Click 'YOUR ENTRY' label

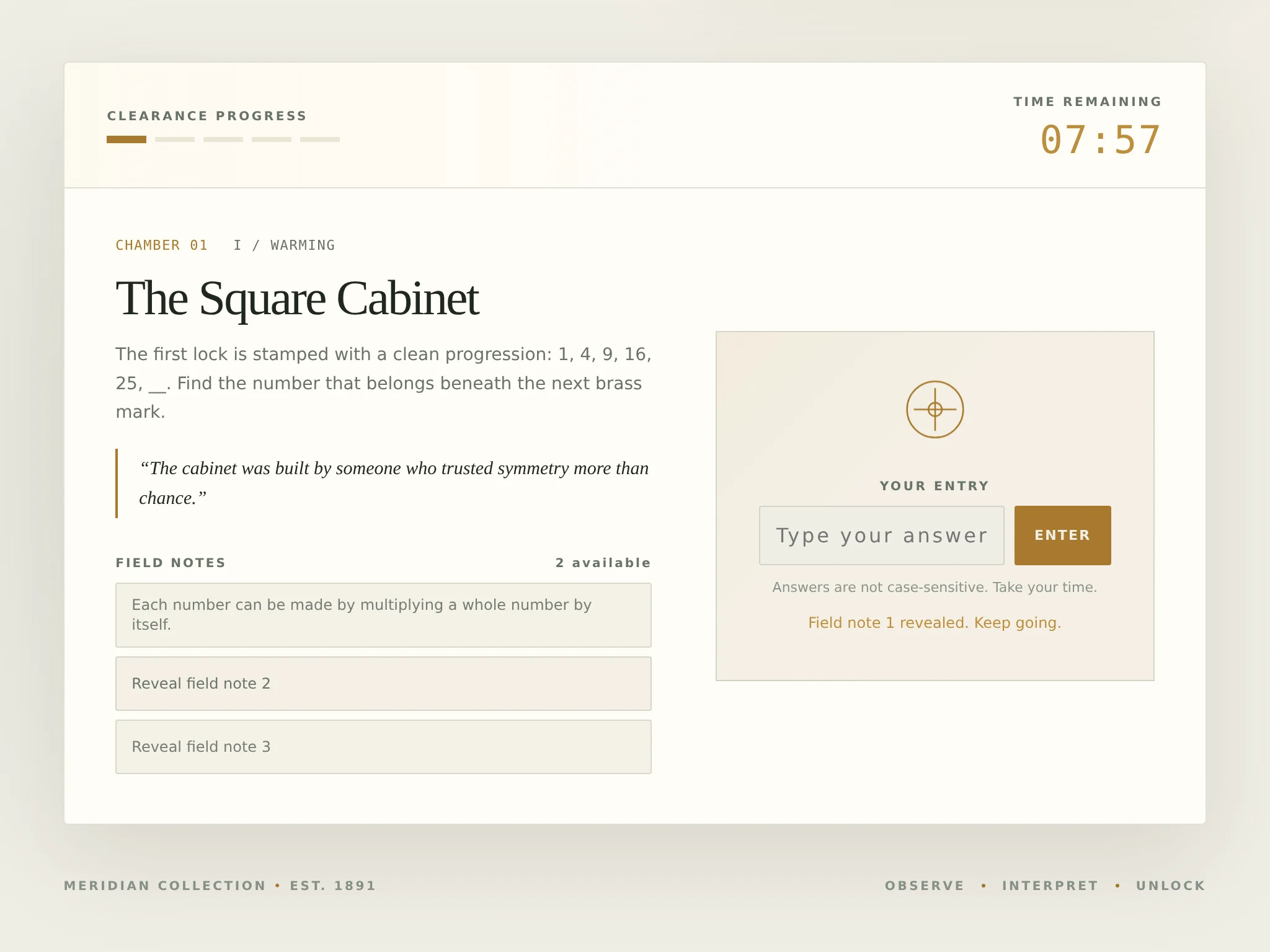(x=935, y=485)
